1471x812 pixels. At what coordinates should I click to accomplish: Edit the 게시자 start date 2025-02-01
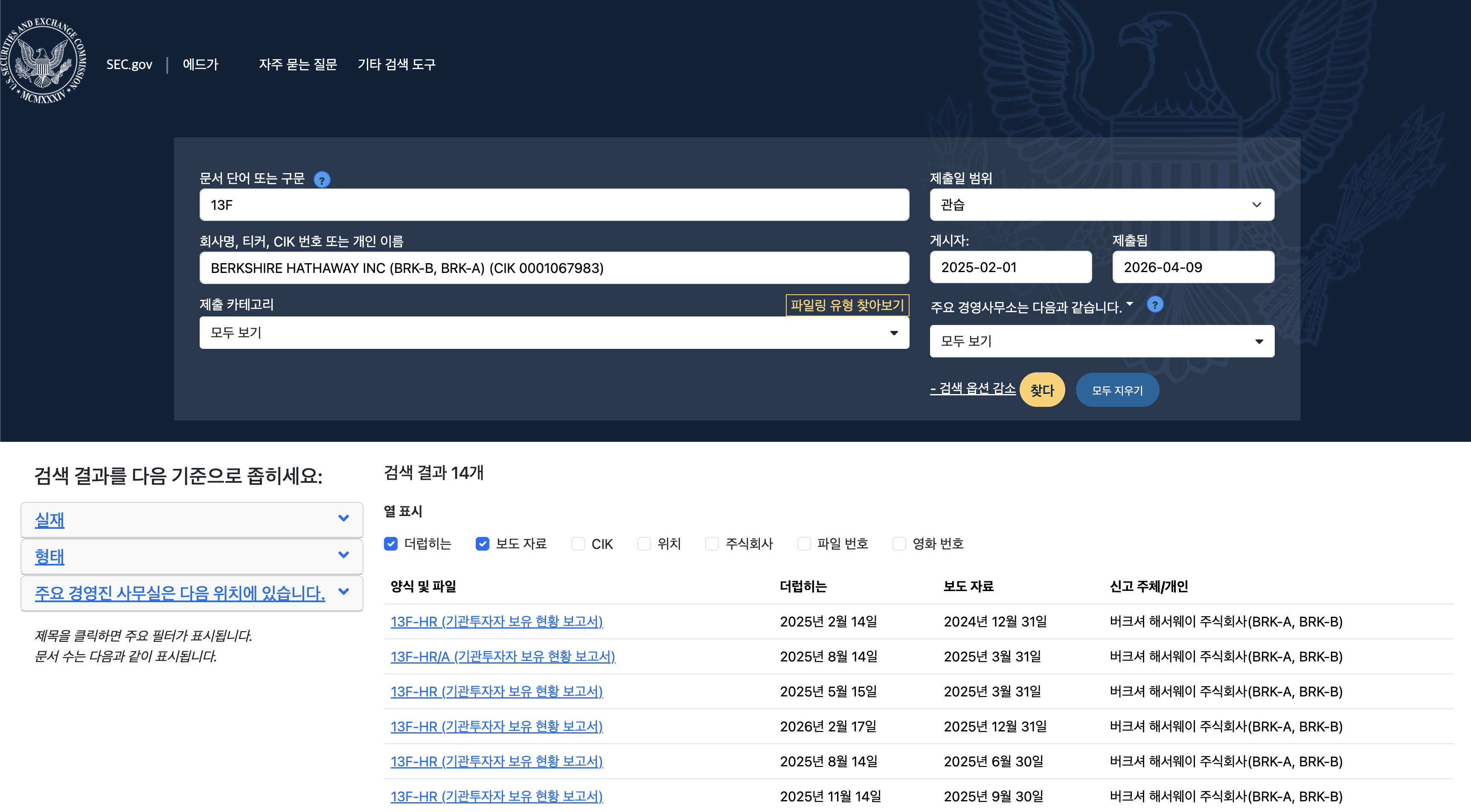click(1010, 267)
